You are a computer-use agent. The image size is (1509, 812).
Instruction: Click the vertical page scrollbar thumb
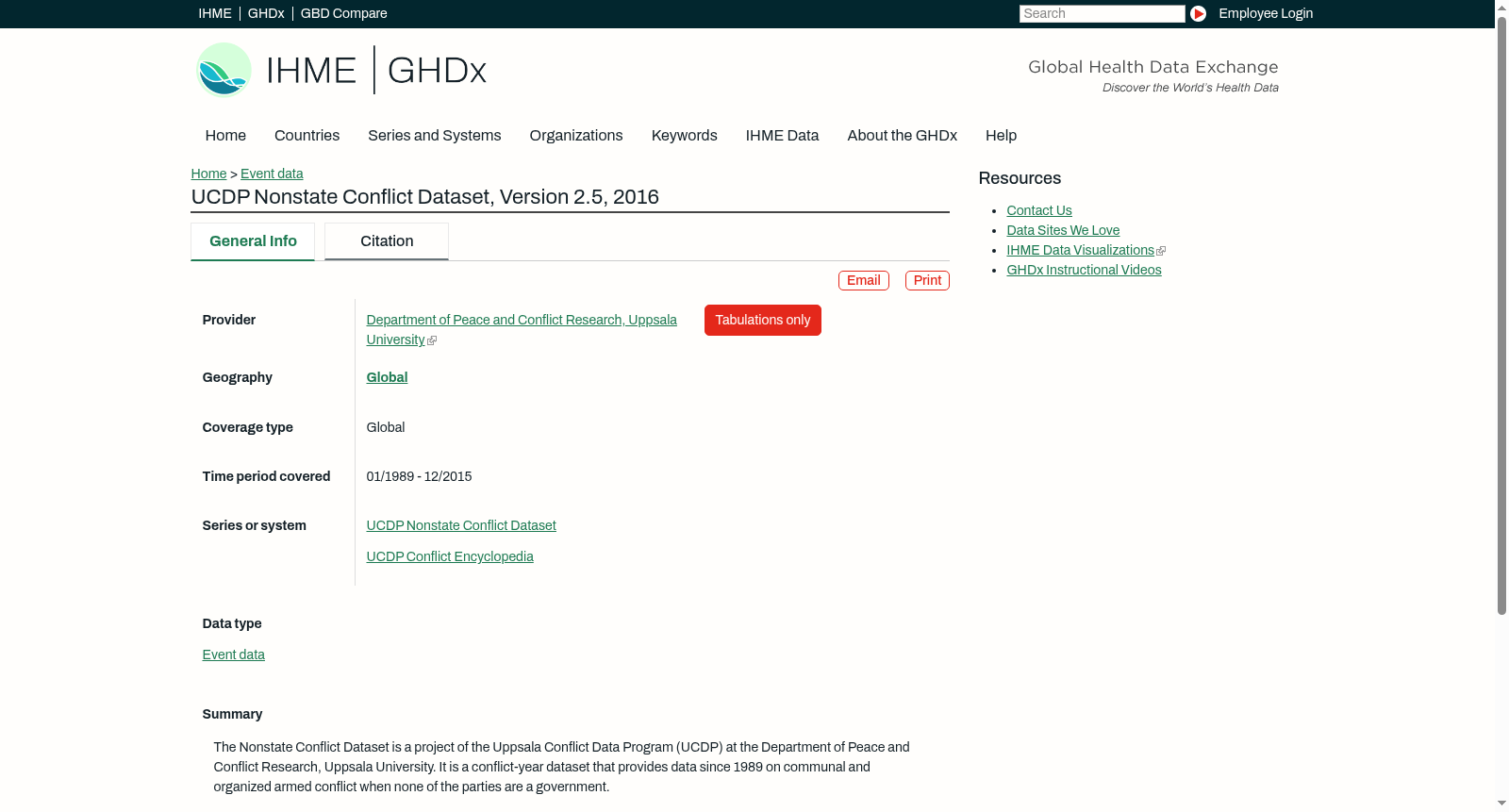click(1501, 316)
